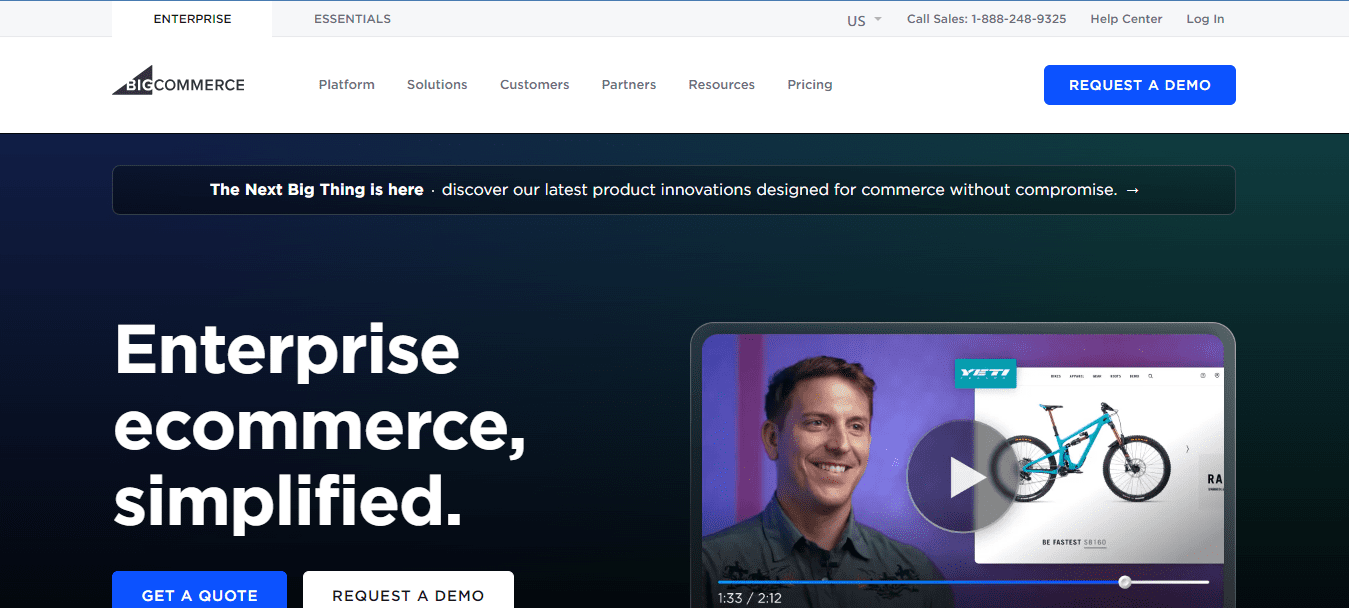The image size is (1349, 608).
Task: Click the next chevron beside the bike image
Action: pyautogui.click(x=1187, y=450)
